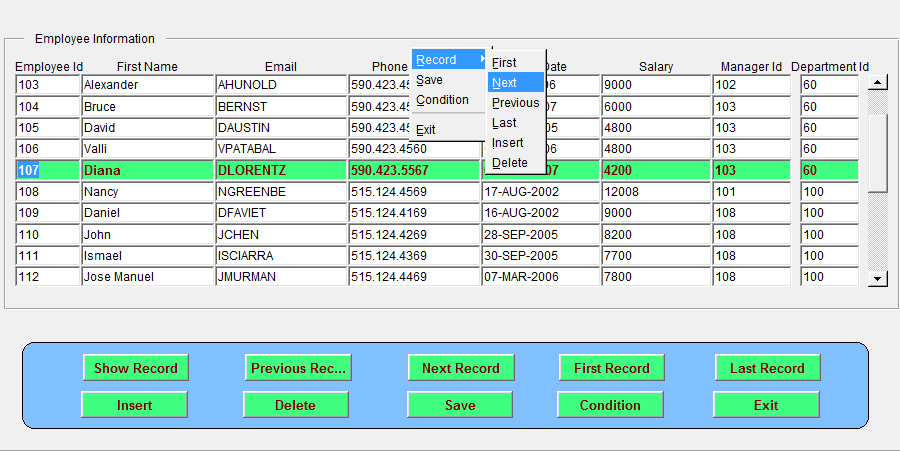Screen dimensions: 900x451
Task: Click the Next Record button
Action: tap(461, 368)
